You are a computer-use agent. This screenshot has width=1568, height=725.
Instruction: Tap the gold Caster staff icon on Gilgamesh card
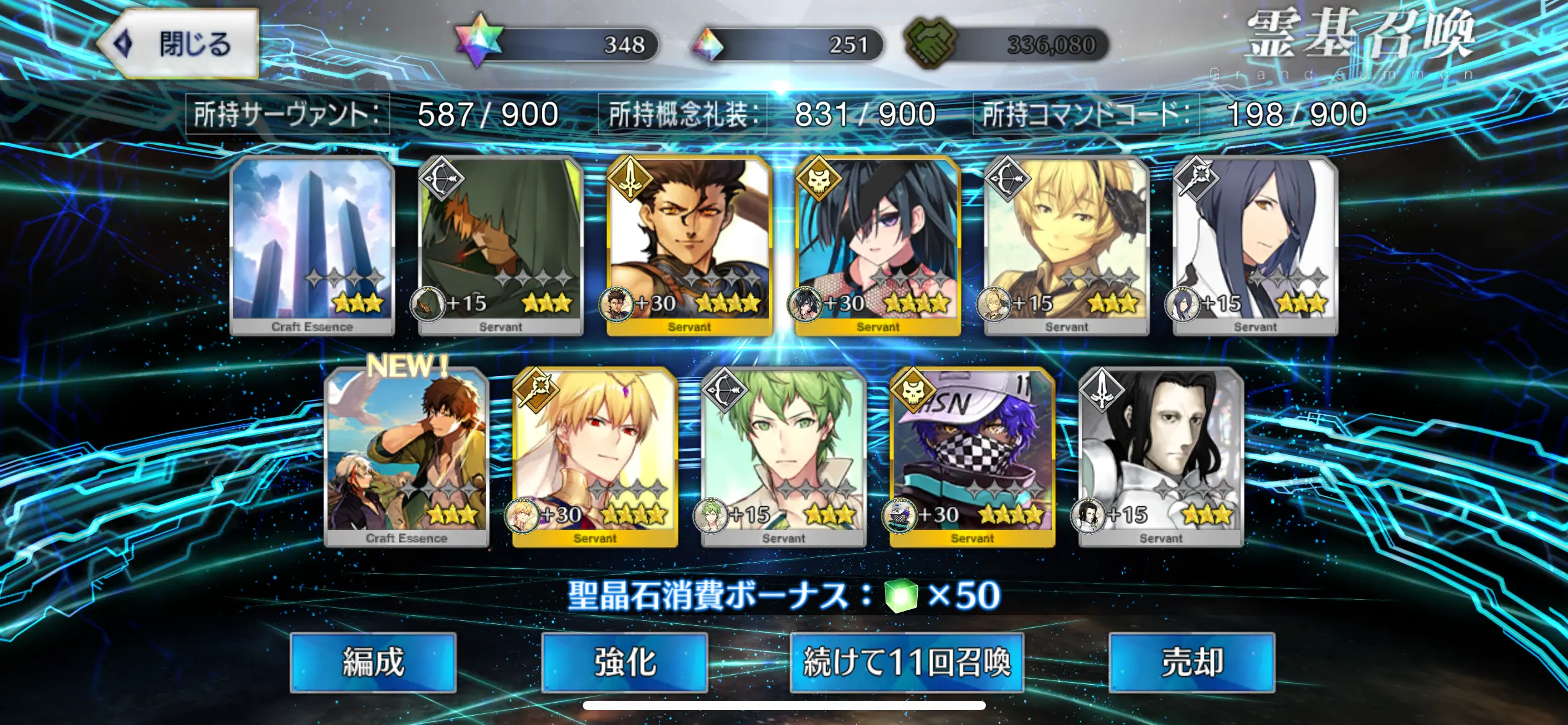536,390
